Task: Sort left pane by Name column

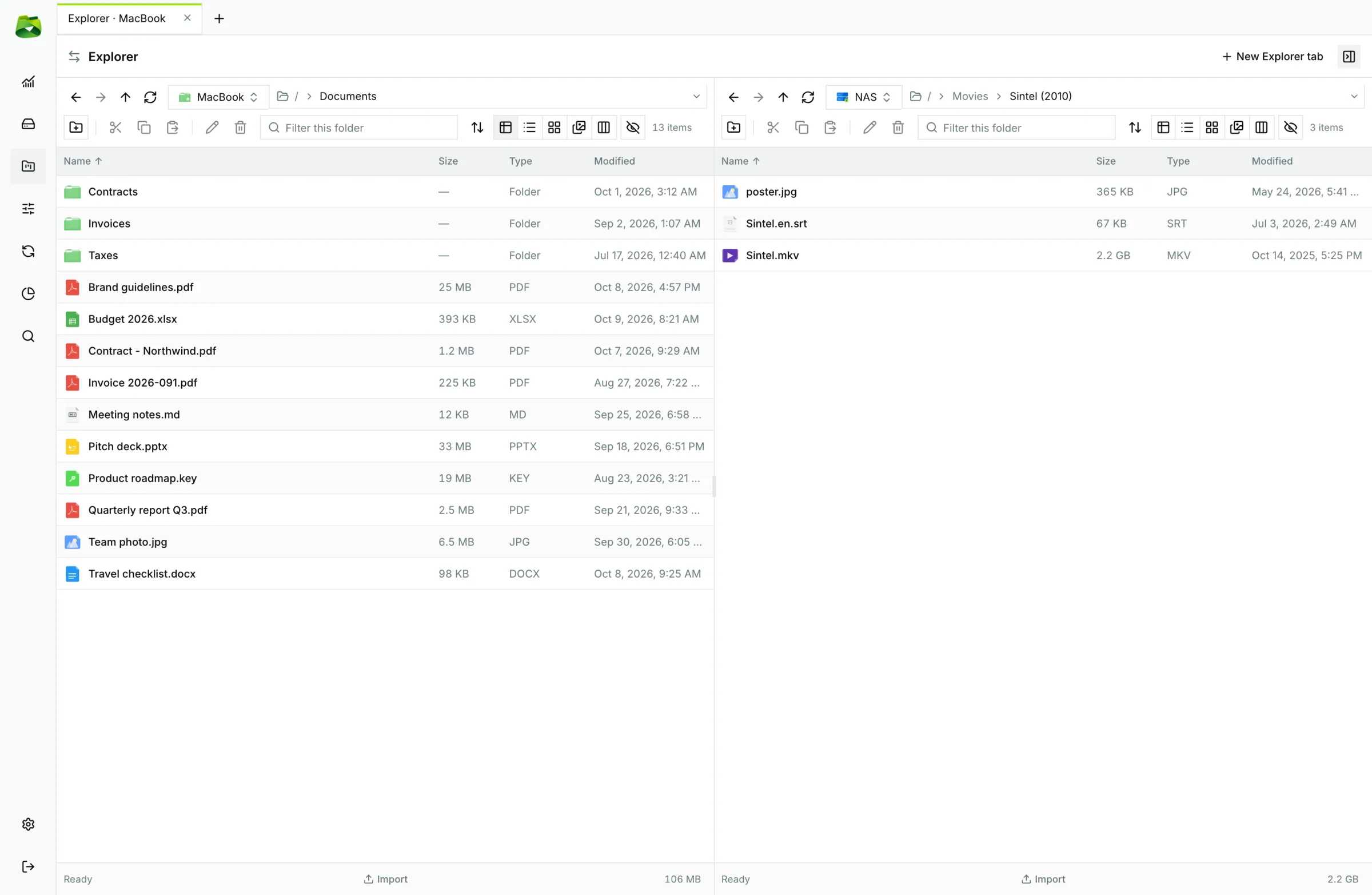Action: 82,161
